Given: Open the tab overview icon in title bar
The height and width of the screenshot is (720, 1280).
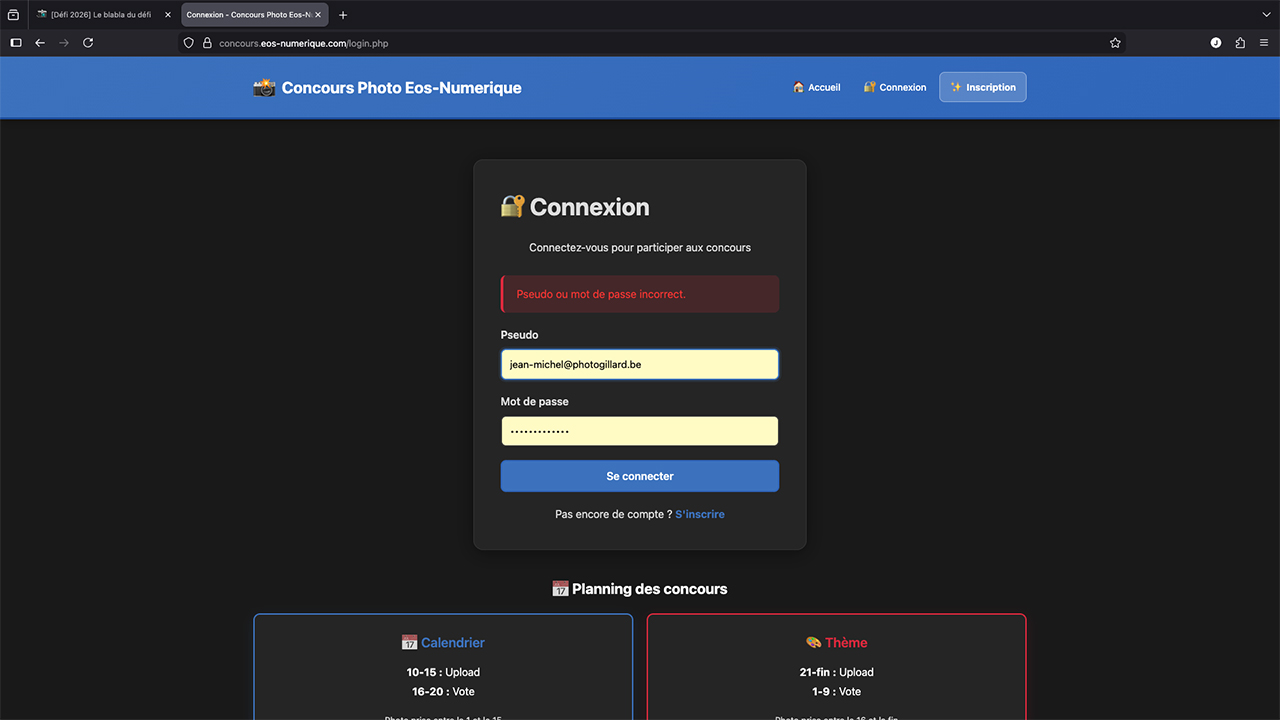Looking at the screenshot, I should pyautogui.click(x=13, y=15).
